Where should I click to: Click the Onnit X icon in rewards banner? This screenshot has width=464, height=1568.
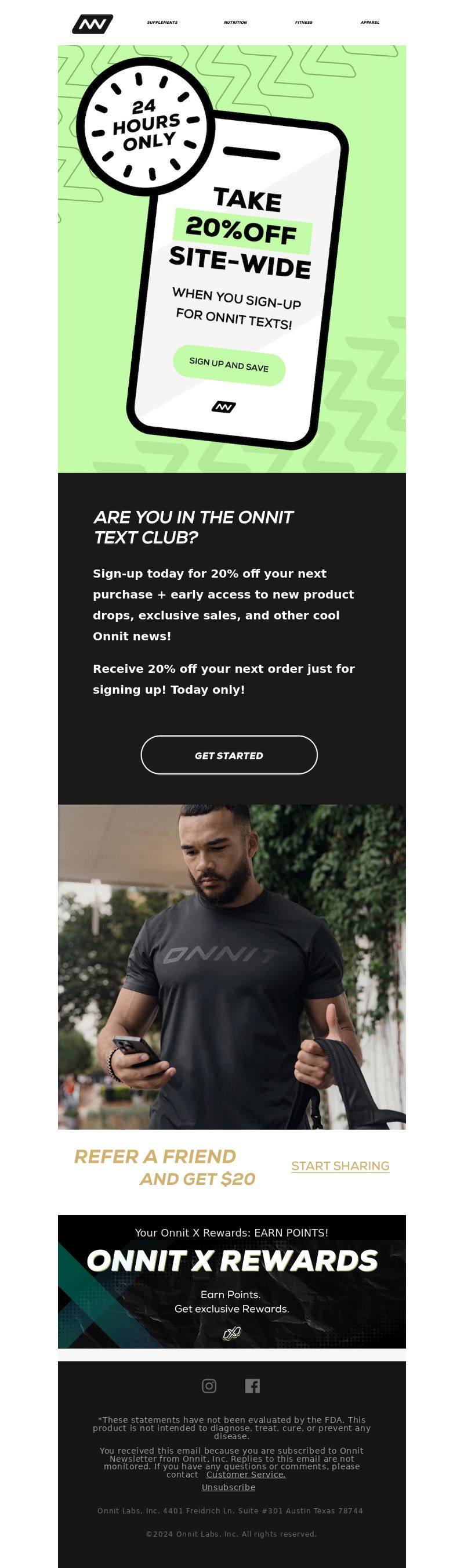tap(231, 1333)
